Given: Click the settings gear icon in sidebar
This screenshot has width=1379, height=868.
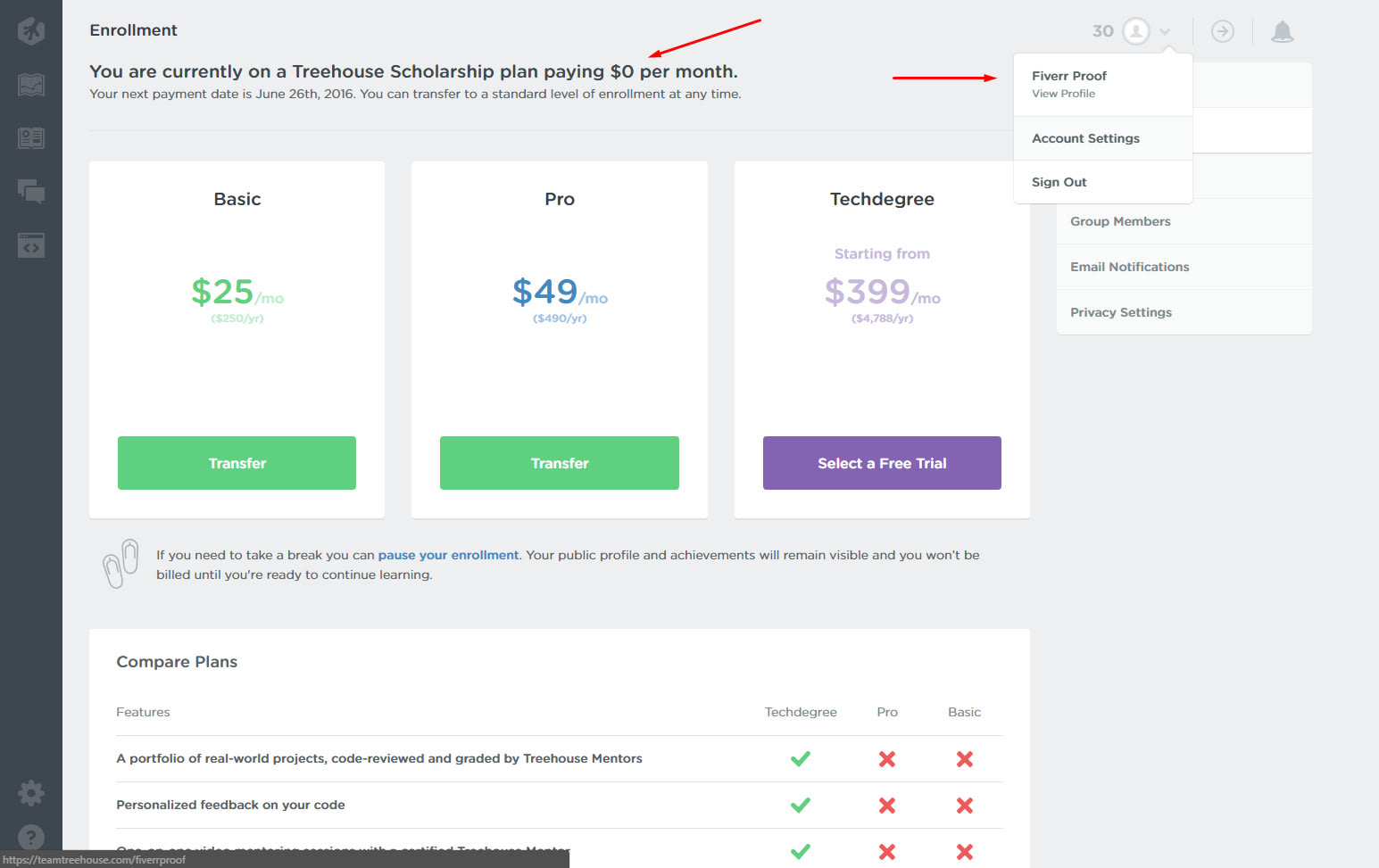Looking at the screenshot, I should point(31,792).
